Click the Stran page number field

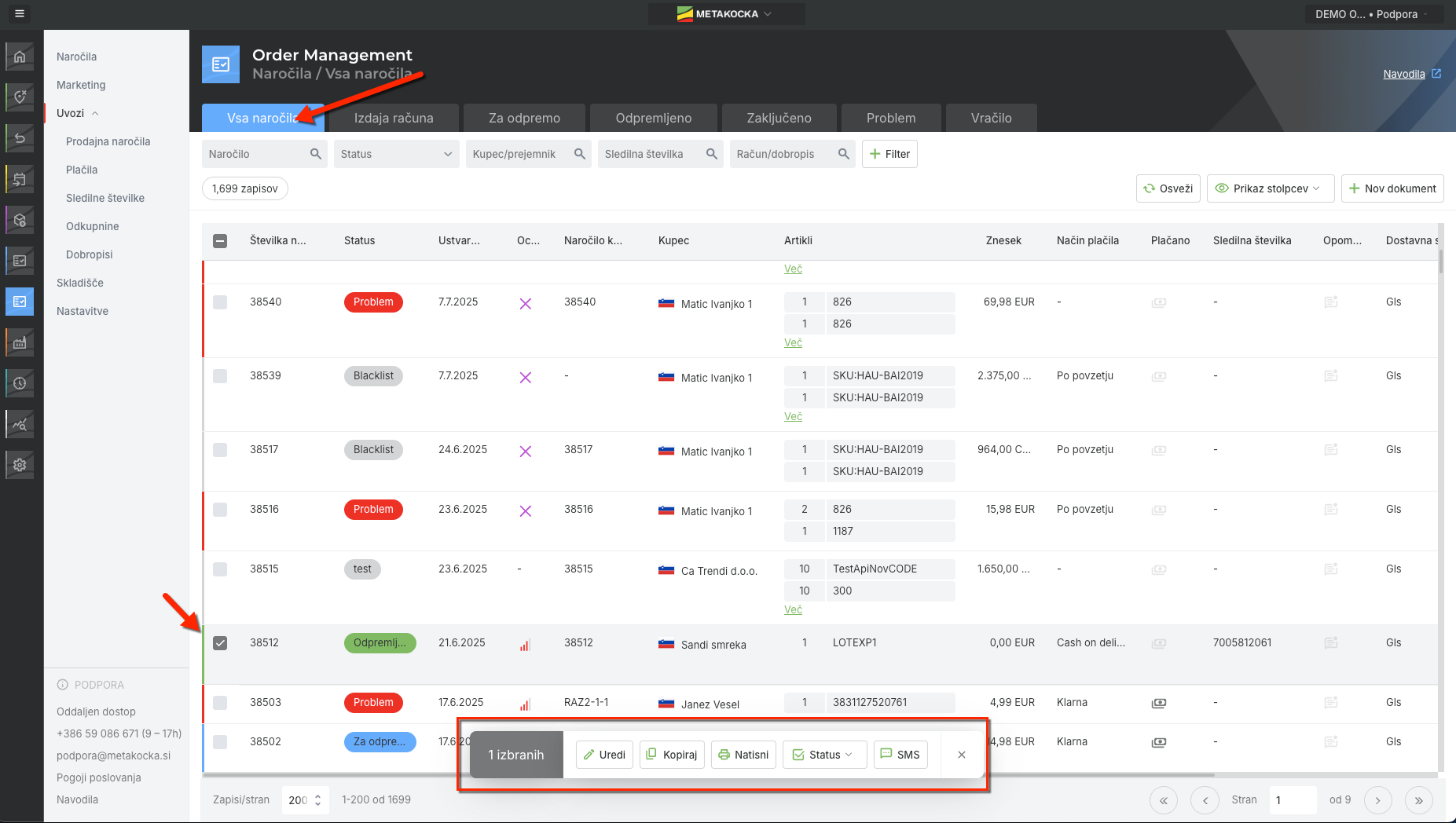click(1292, 800)
